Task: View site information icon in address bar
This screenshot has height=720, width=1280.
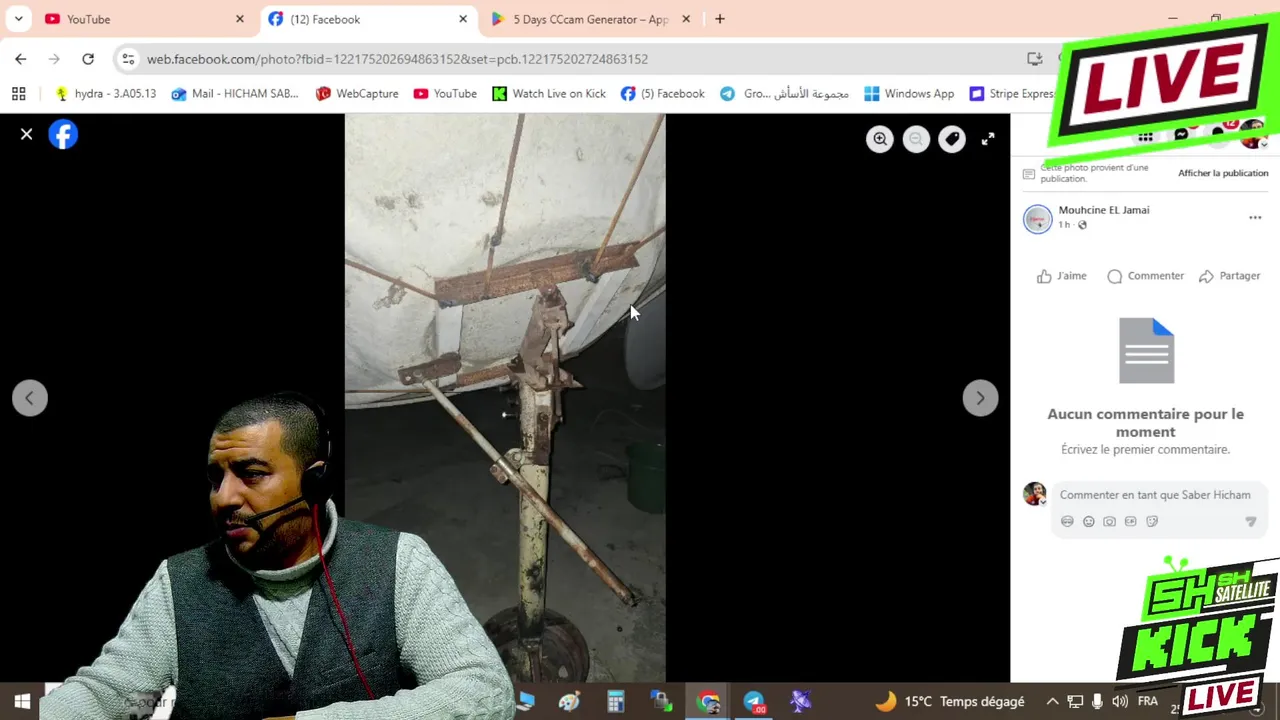Action: click(128, 59)
